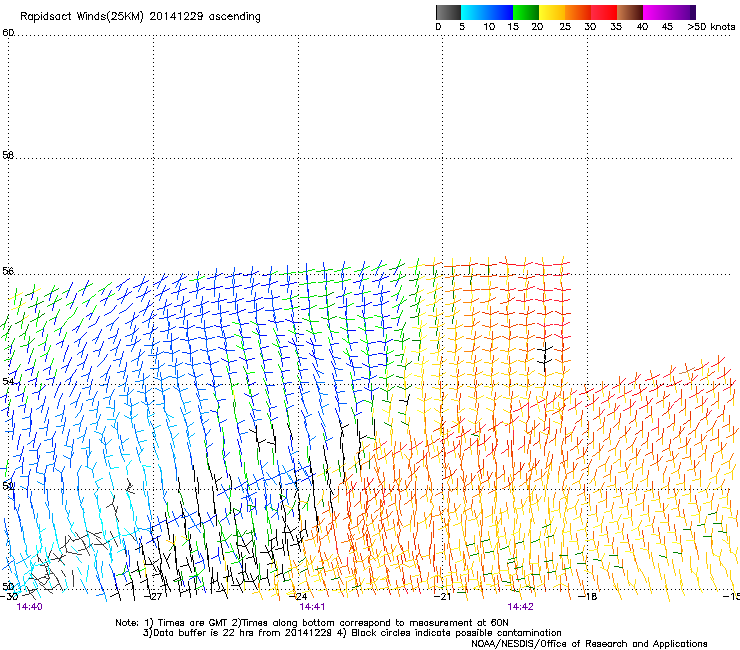Image resolution: width=740 pixels, height=650 pixels.
Task: Click the longitude label '-24'
Action: coord(299,597)
